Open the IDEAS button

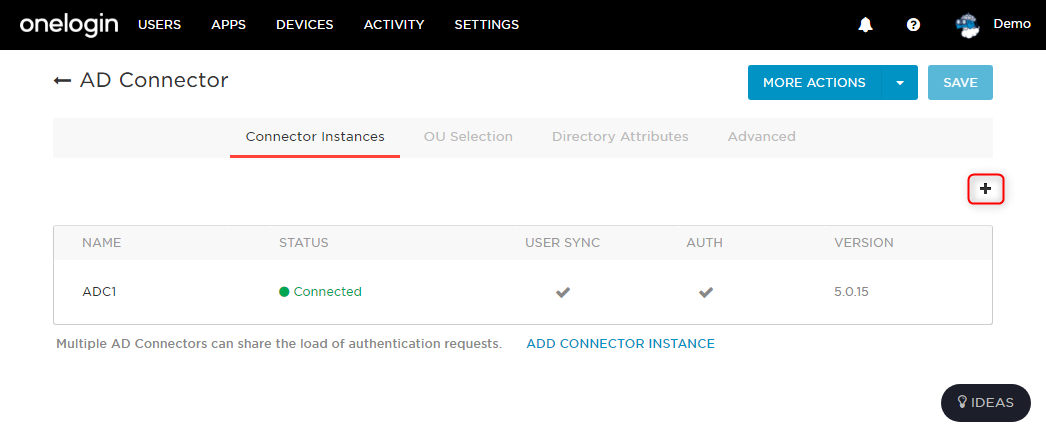click(985, 402)
